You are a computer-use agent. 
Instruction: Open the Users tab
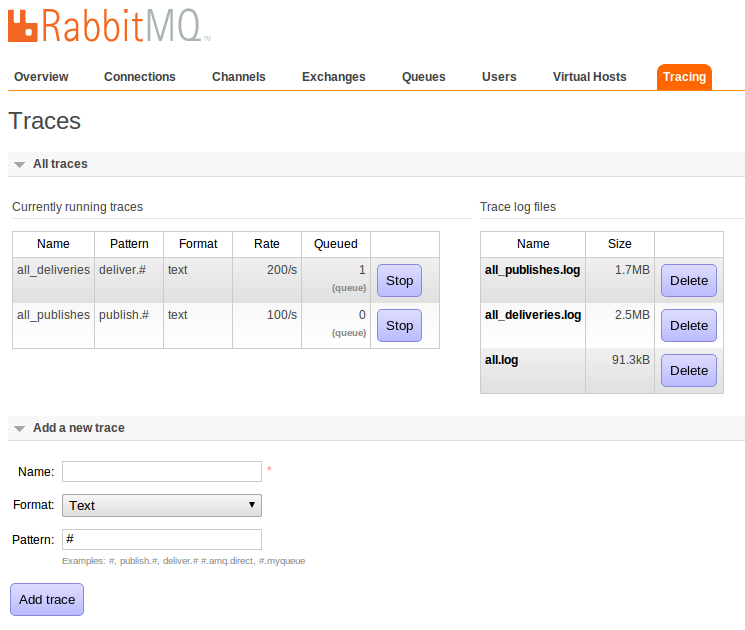pyautogui.click(x=499, y=77)
